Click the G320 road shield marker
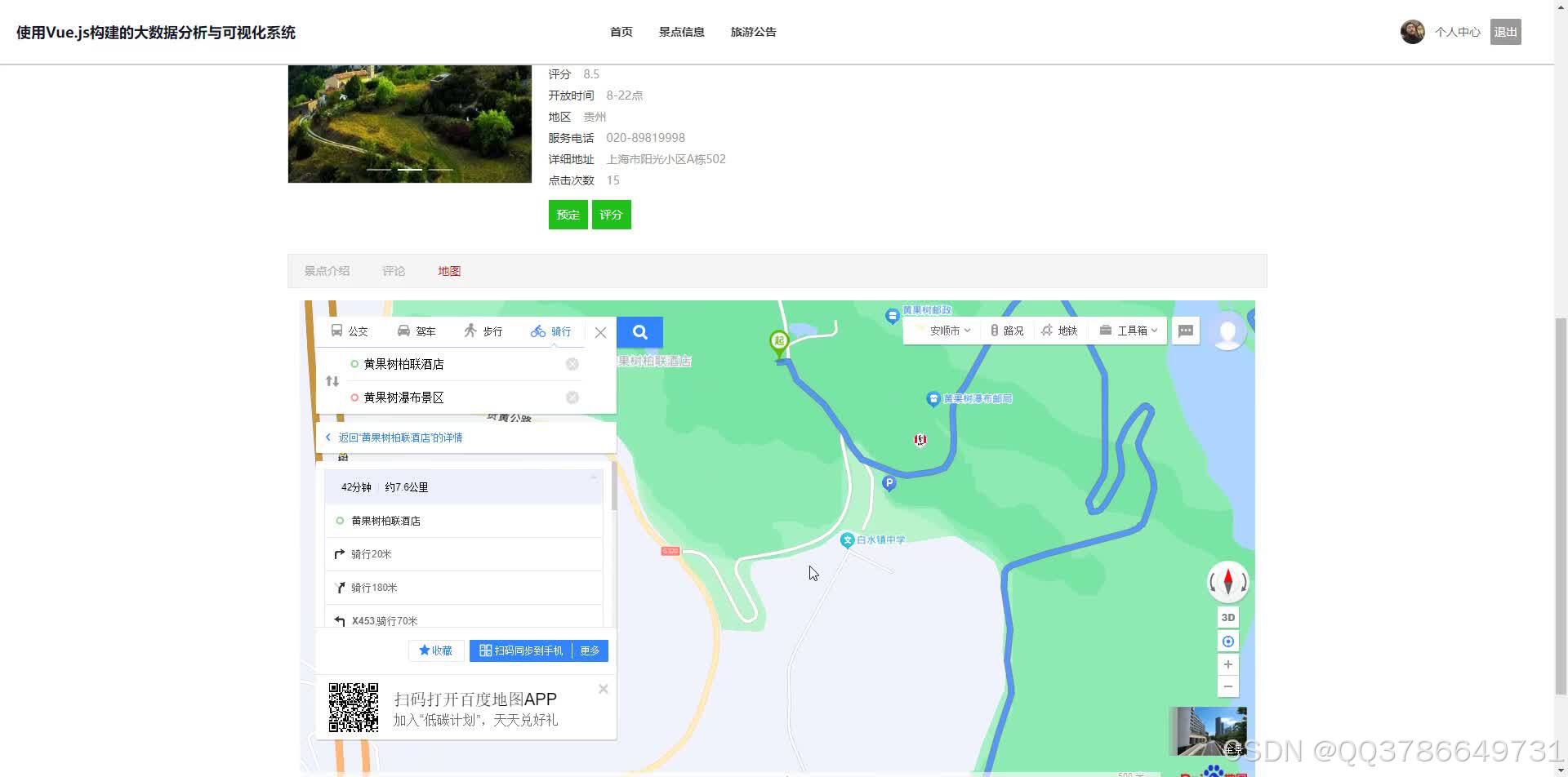The image size is (1568, 777). click(670, 552)
